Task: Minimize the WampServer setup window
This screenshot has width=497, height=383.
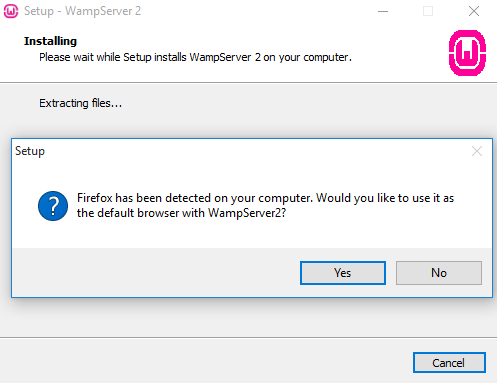Action: [x=383, y=11]
